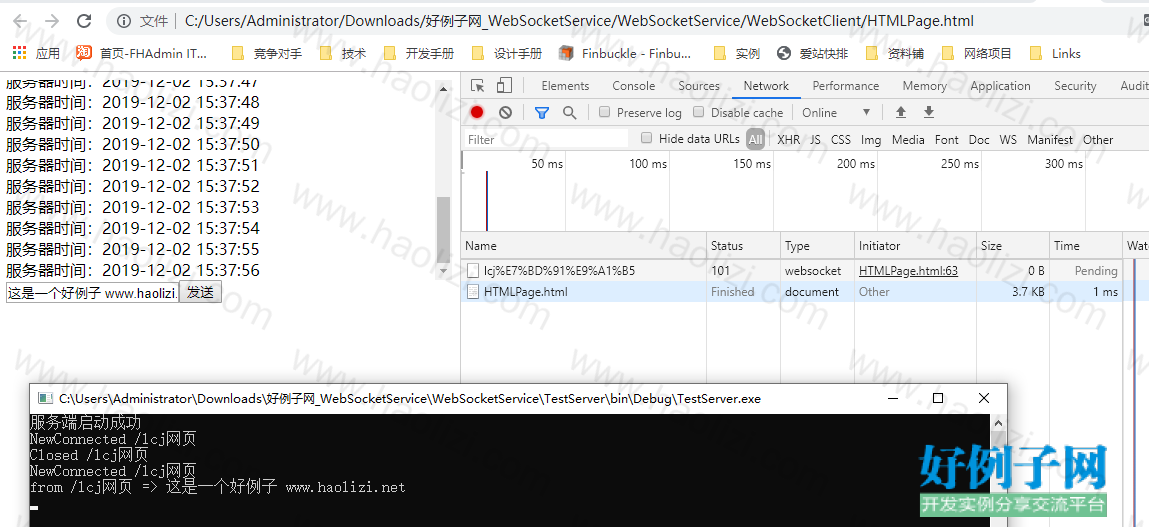Open the 设计手册 bookmark folder

pos(506,54)
